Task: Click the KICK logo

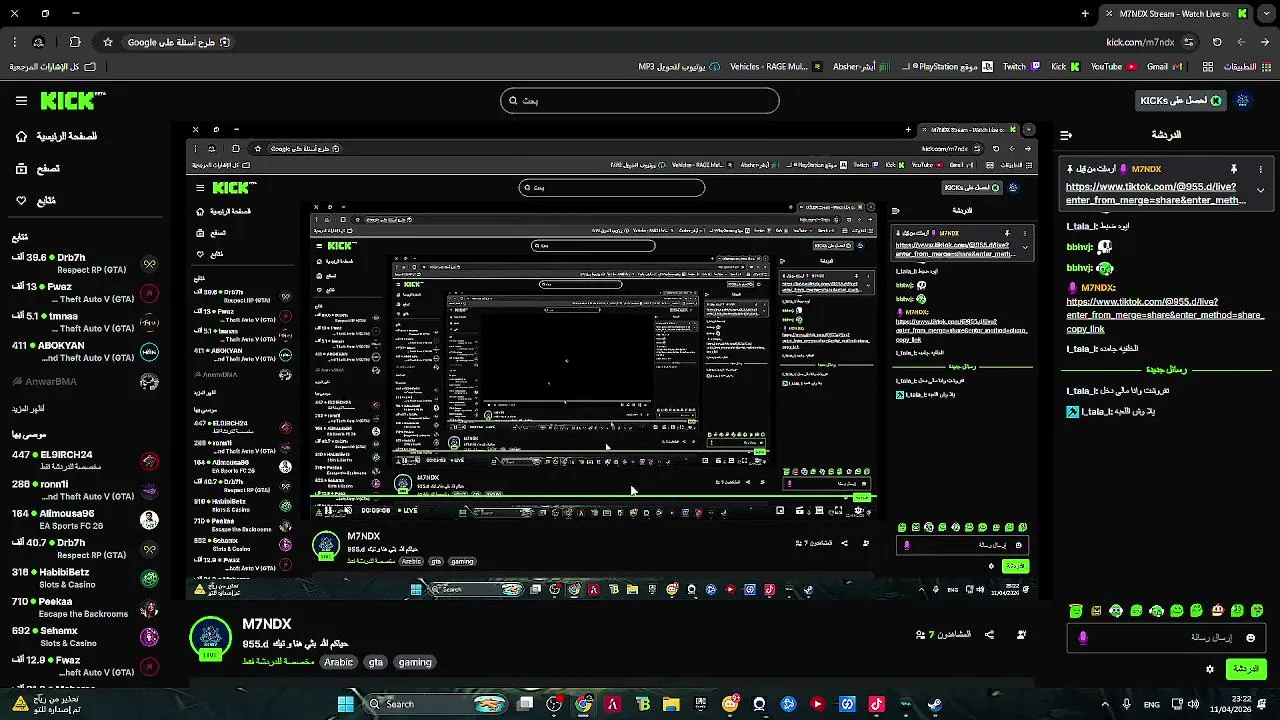Action: [x=72, y=100]
